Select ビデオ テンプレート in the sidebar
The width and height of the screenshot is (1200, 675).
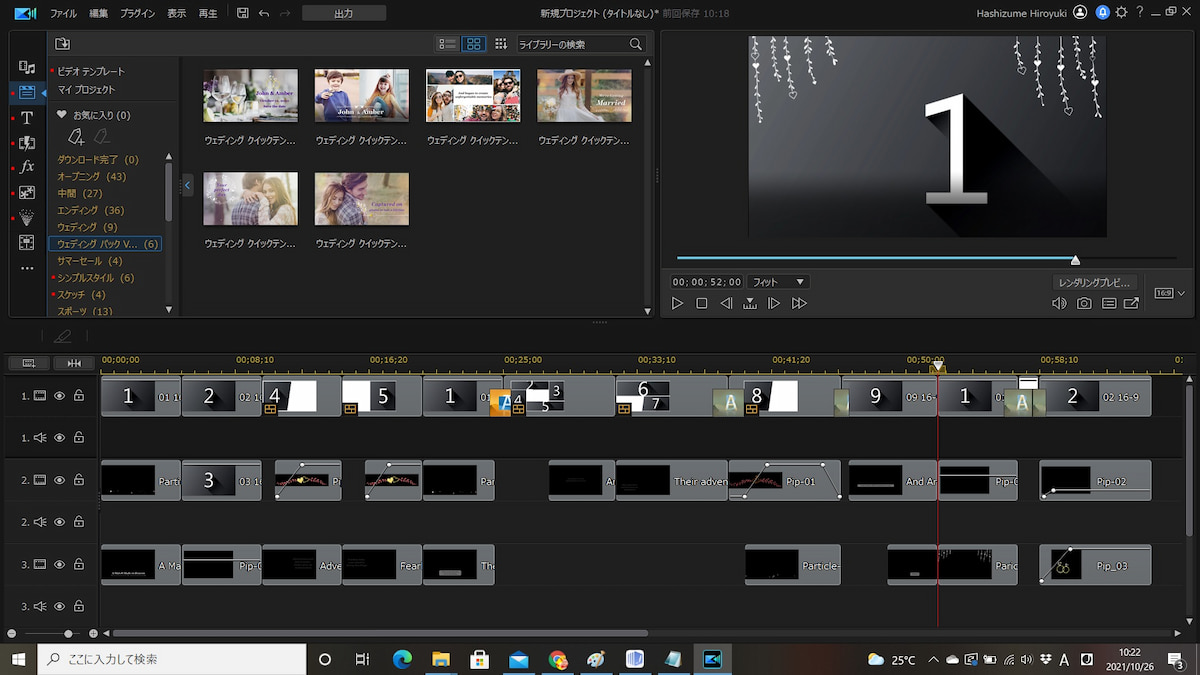[x=91, y=72]
